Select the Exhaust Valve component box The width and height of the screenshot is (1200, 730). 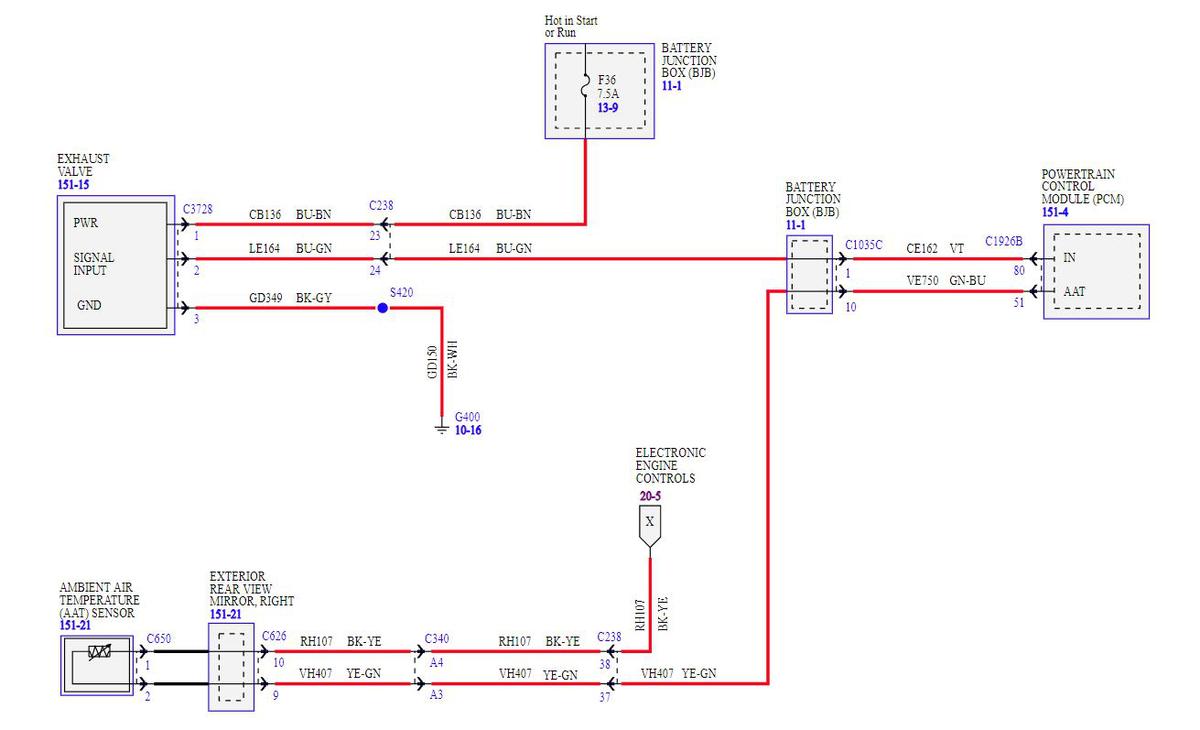click(x=116, y=264)
